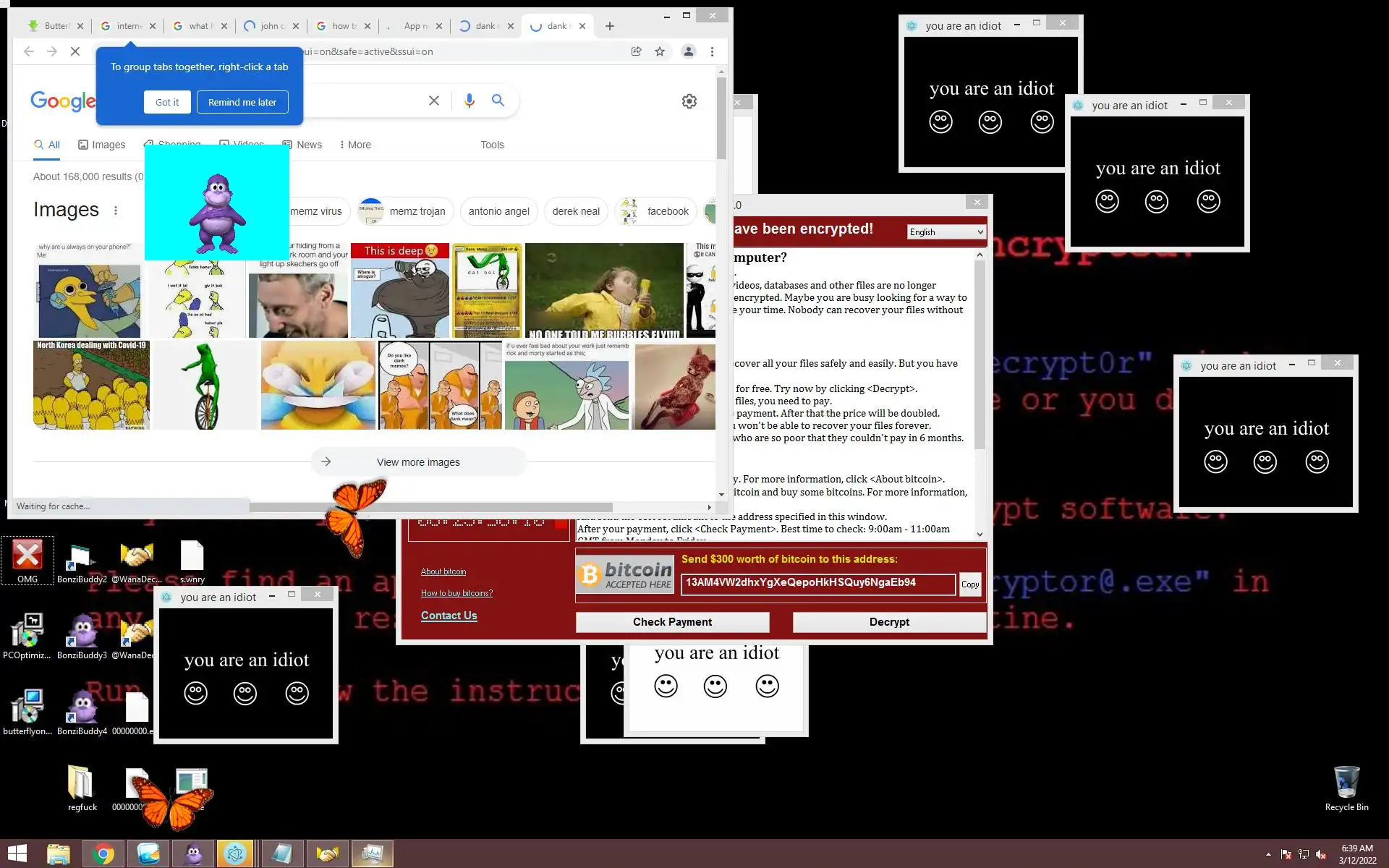Image resolution: width=1389 pixels, height=868 pixels.
Task: Open Images section three-dot options
Action: 116,210
